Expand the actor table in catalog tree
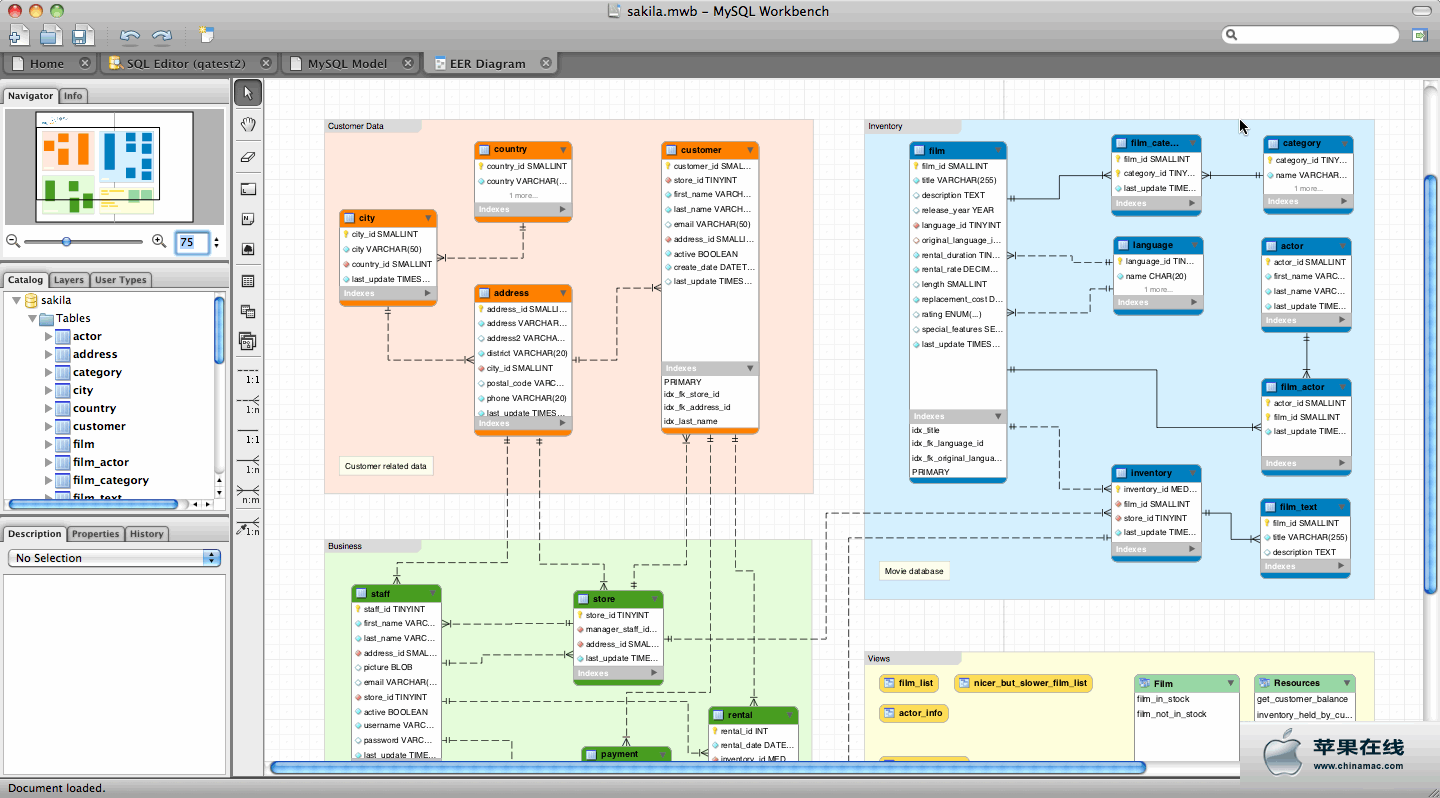Viewport: 1440px width, 798px height. pyautogui.click(x=48, y=336)
